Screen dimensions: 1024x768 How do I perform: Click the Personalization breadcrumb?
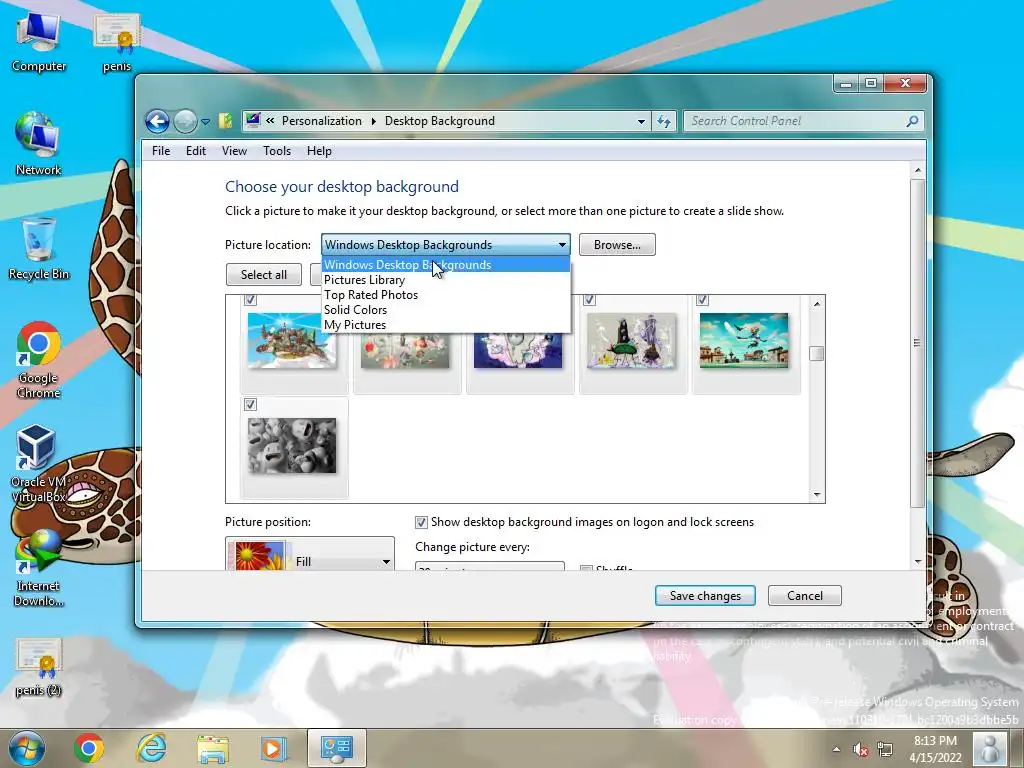[x=321, y=121]
